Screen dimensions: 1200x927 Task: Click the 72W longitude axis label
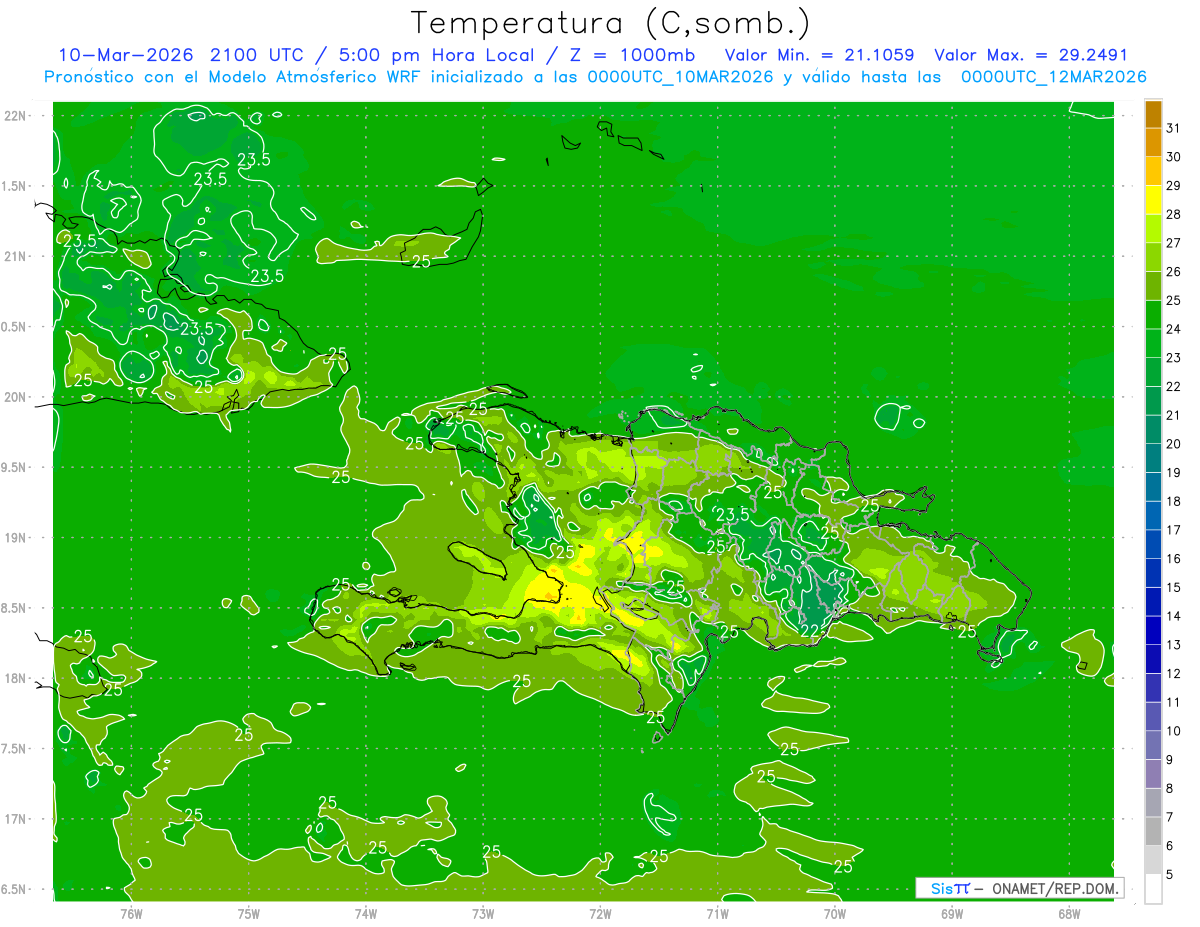(600, 914)
